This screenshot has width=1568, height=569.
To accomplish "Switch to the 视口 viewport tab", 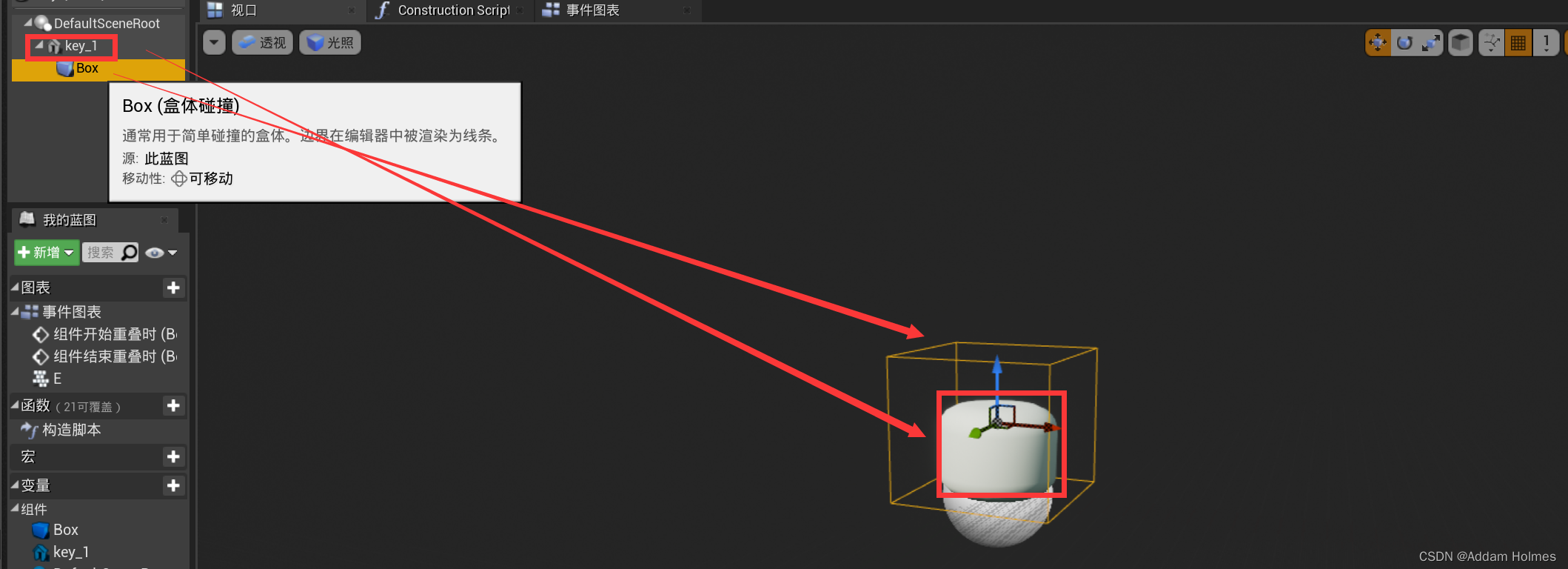I will pyautogui.click(x=244, y=10).
